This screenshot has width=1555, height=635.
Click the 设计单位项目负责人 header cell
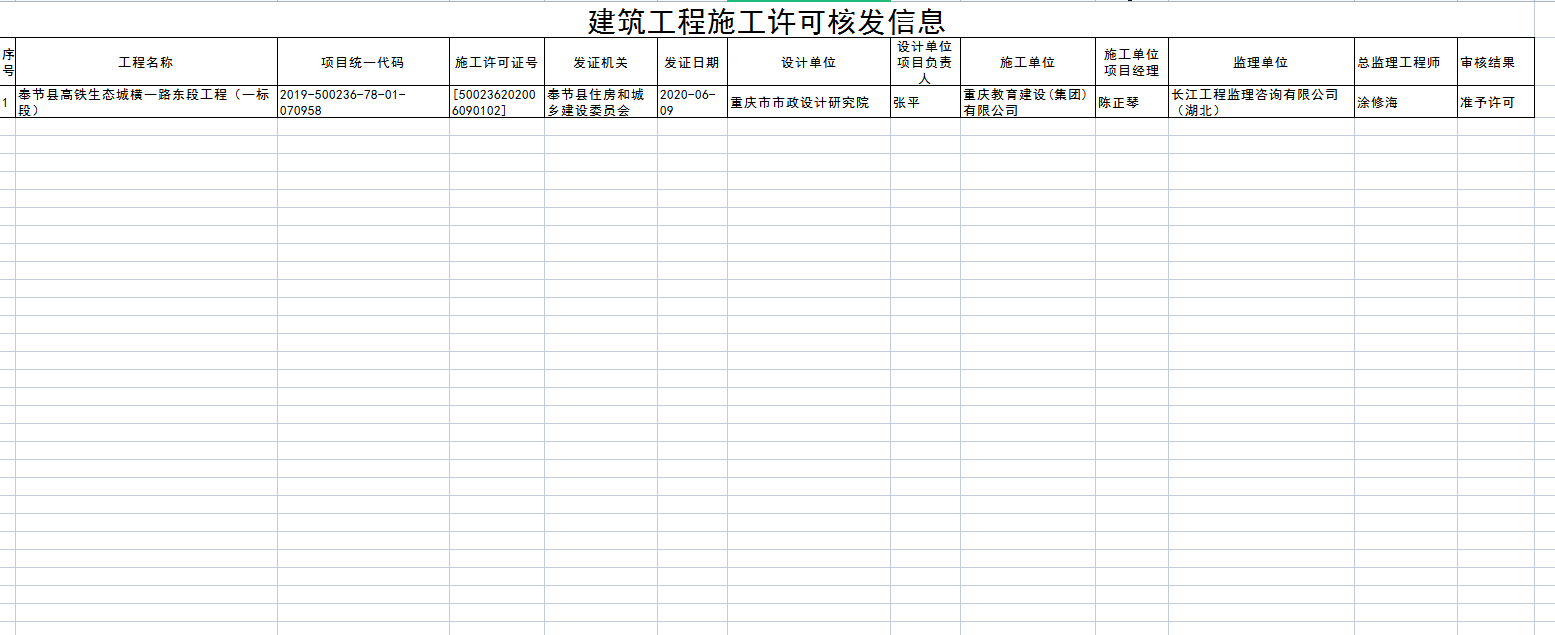coord(925,62)
